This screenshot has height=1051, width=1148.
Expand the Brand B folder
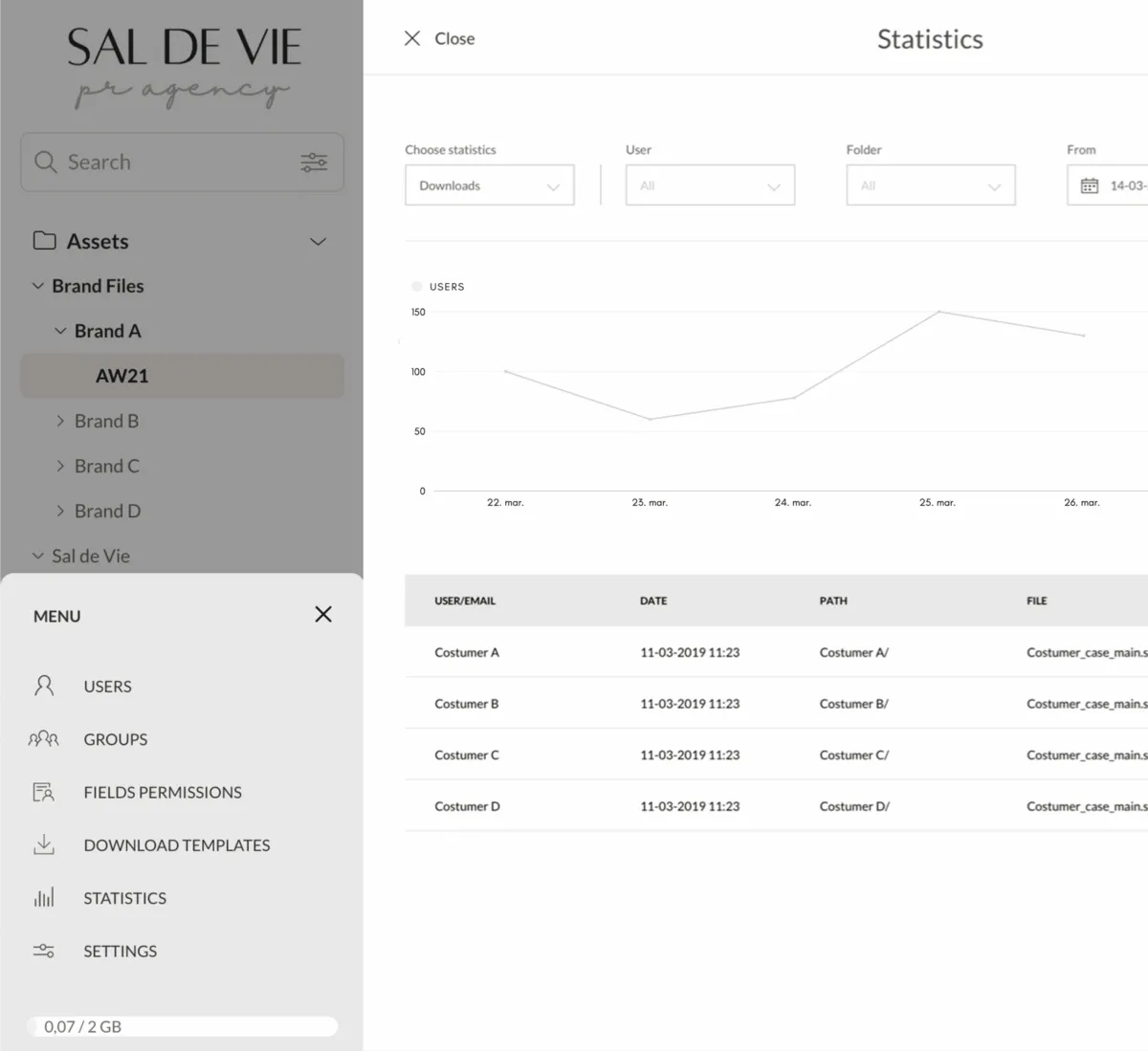[60, 421]
